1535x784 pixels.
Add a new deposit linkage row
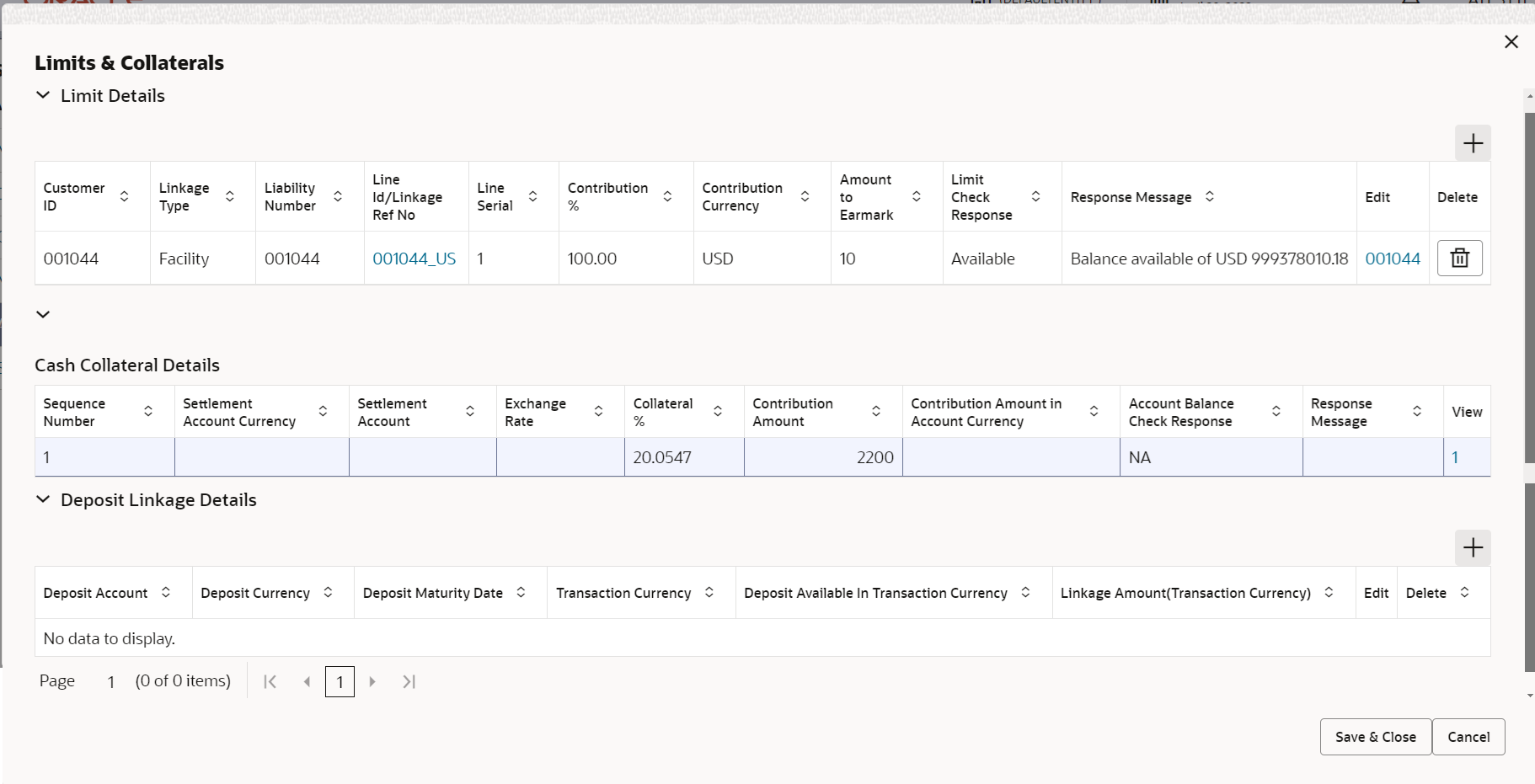1473,547
